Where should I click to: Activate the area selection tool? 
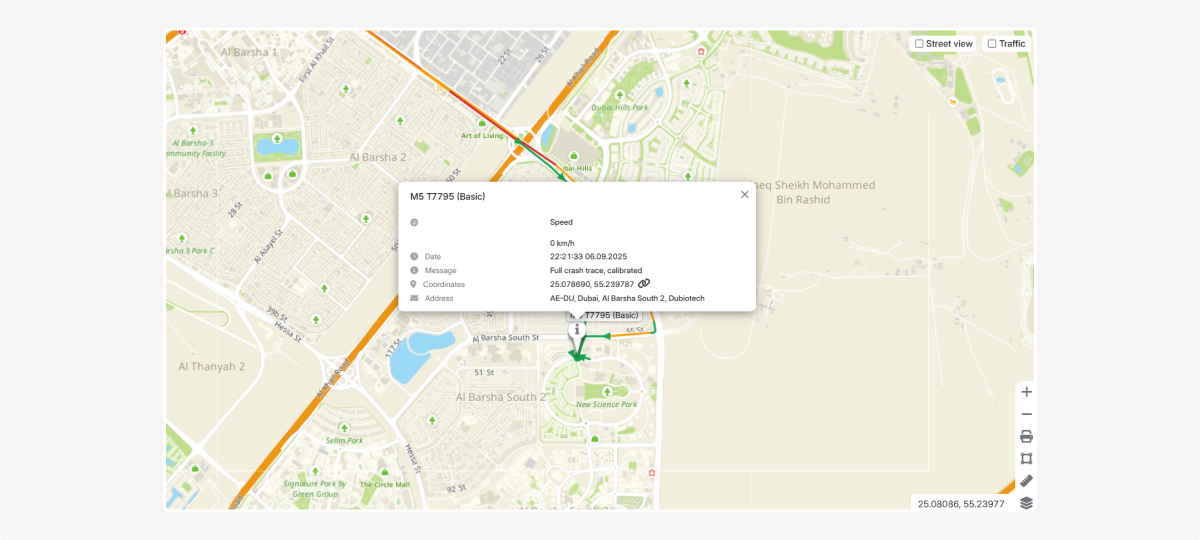(1026, 458)
